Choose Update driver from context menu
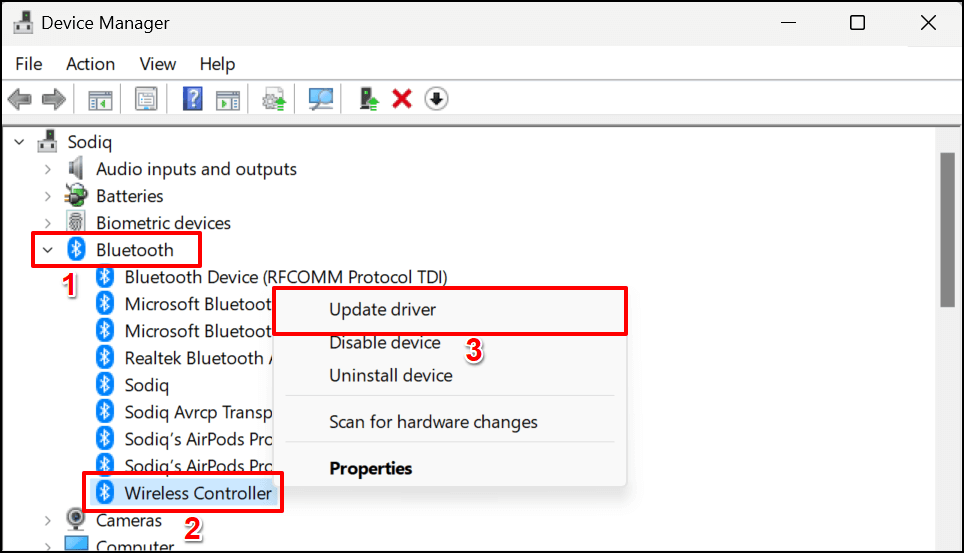This screenshot has height=553, width=964. pos(383,310)
